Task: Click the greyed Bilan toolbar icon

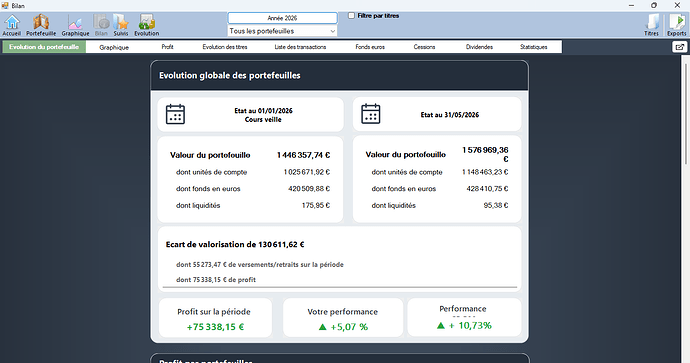Action: (101, 25)
